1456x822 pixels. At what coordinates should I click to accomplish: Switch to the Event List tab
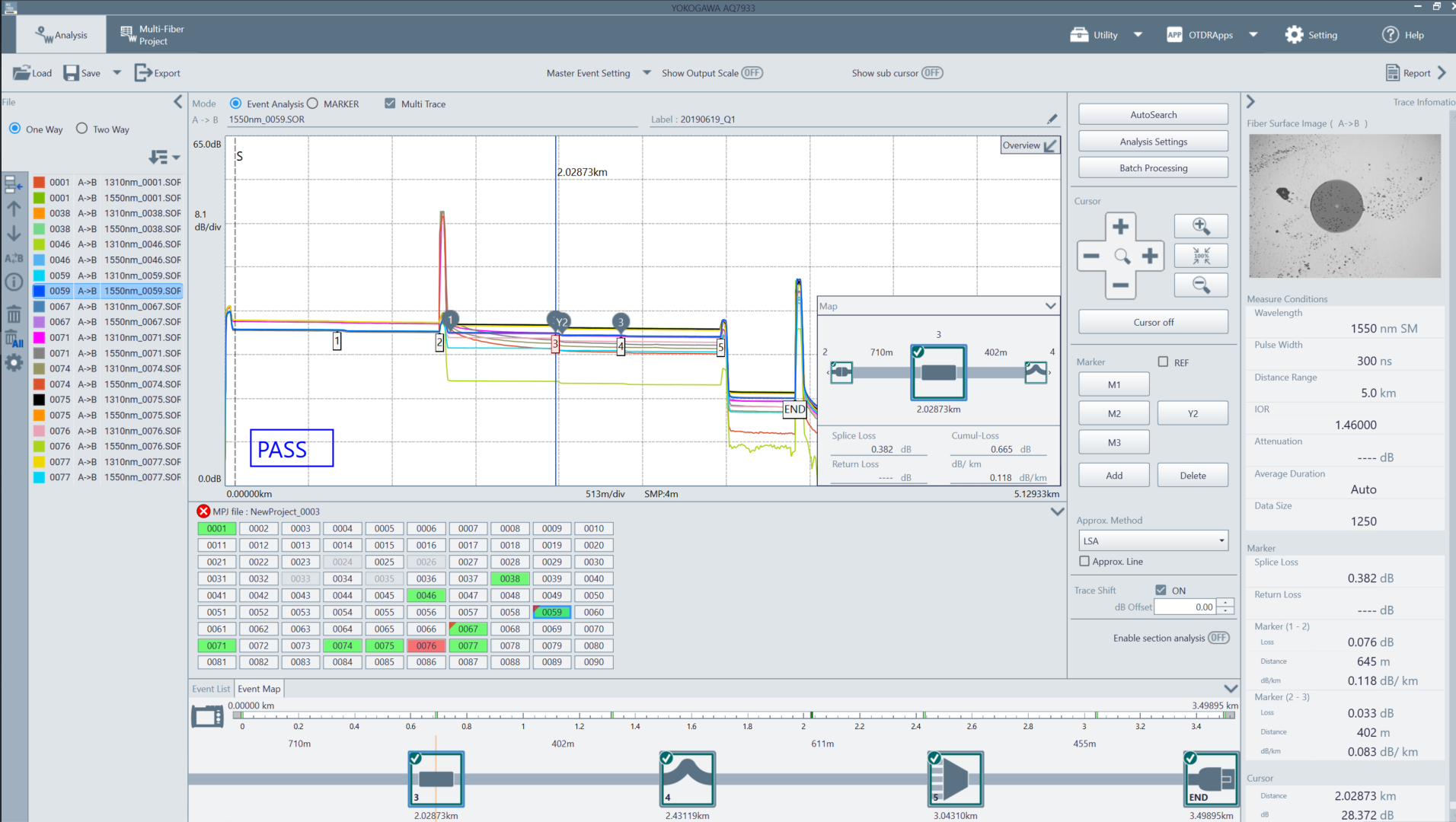pyautogui.click(x=211, y=689)
